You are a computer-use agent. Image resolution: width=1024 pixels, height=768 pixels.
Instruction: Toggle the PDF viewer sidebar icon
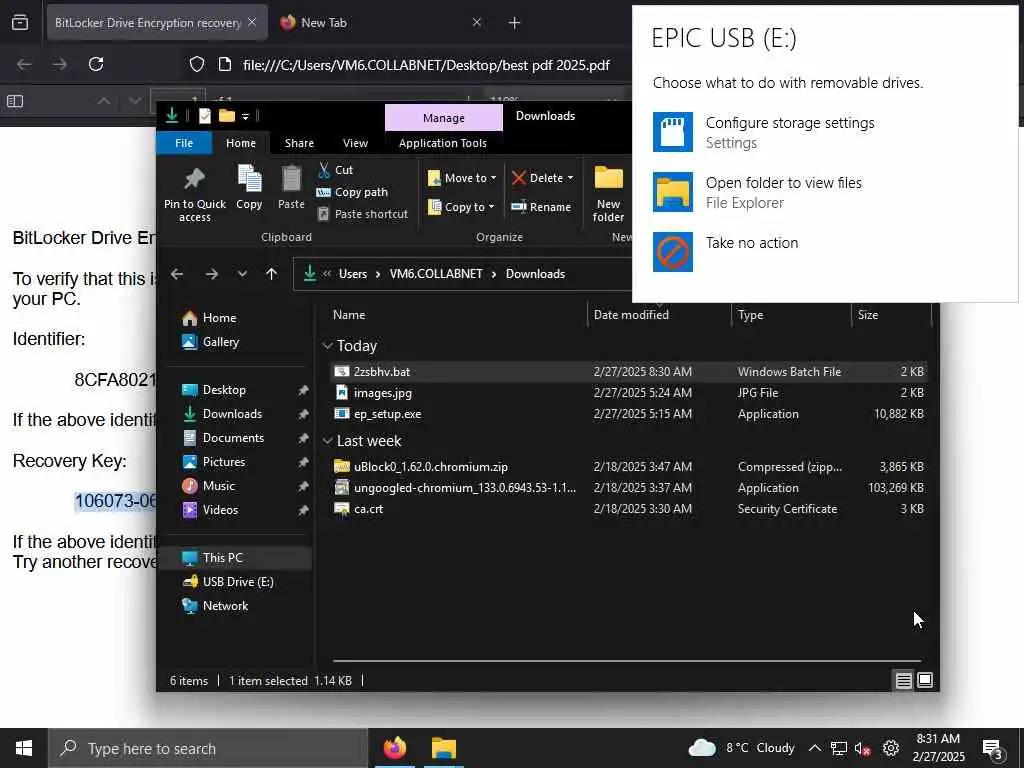[x=15, y=101]
